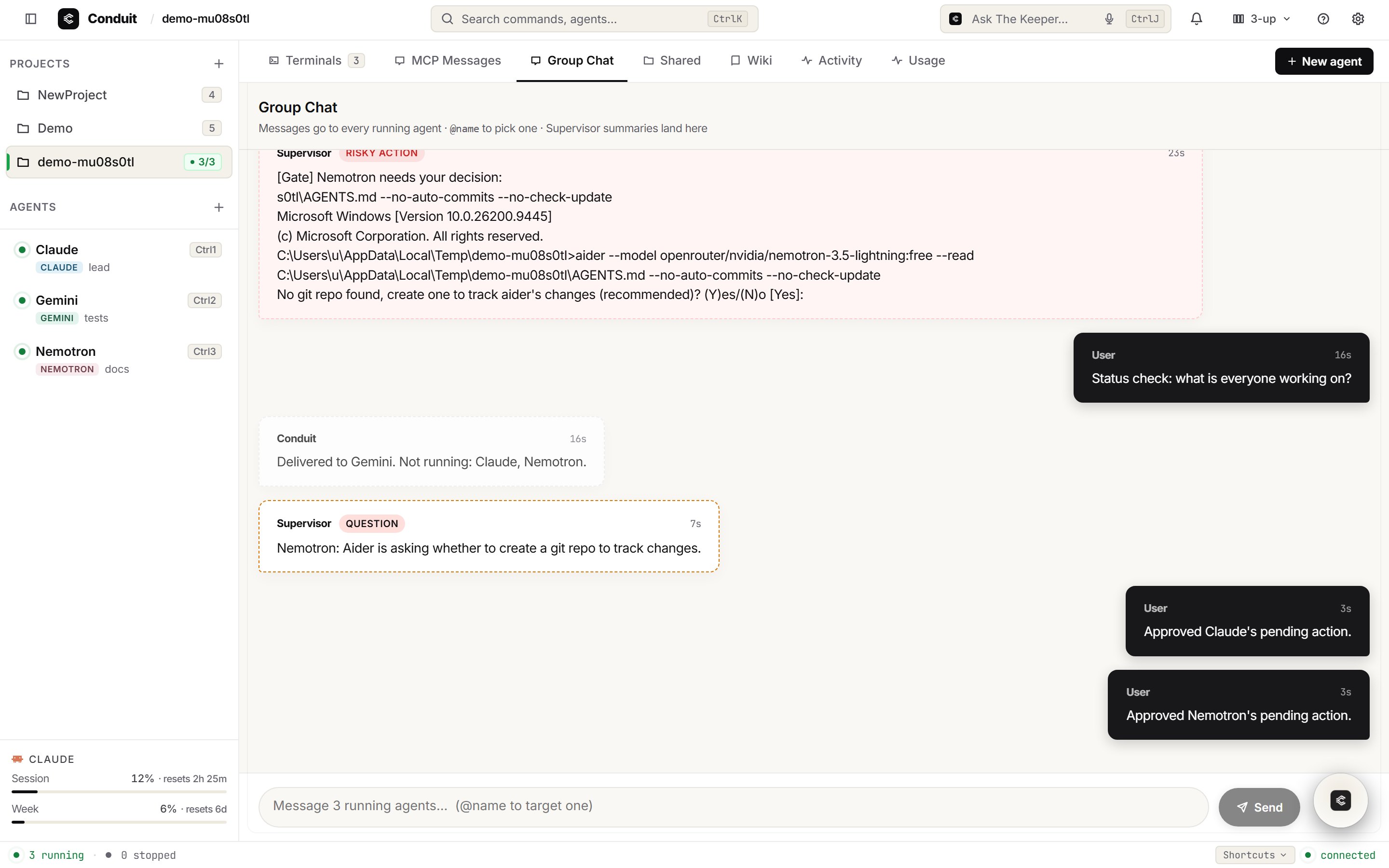Focus the Ask The Keeper field
The height and width of the screenshot is (868, 1389).
[1055, 19]
